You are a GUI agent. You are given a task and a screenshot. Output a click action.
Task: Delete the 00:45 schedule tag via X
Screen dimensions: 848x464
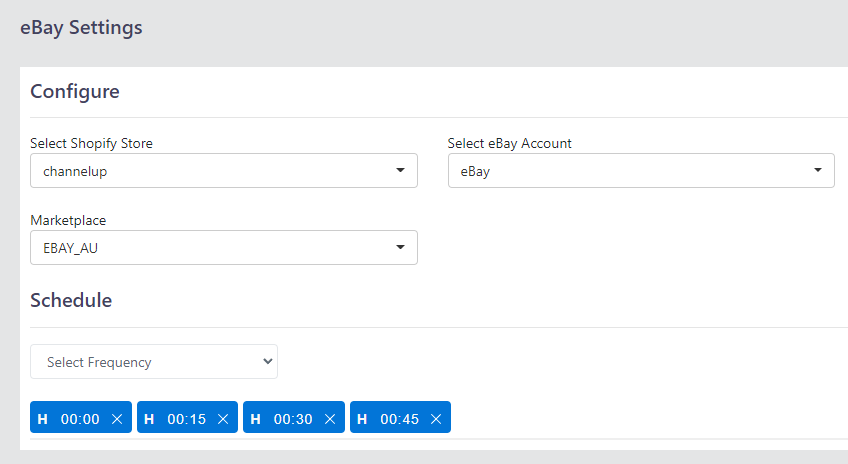pyautogui.click(x=436, y=419)
